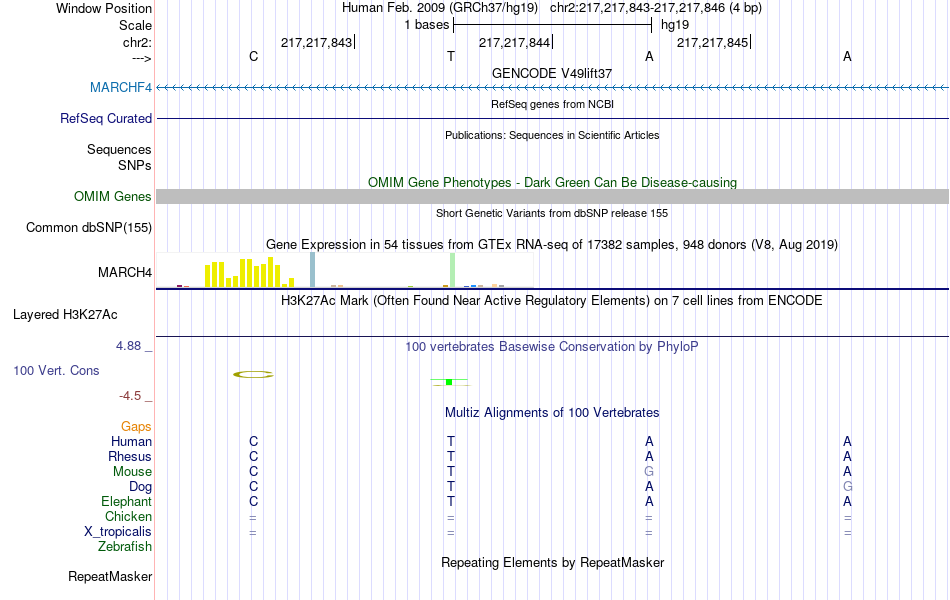The image size is (950, 600).
Task: Click the gray OMIM Genes bar
Action: [553, 196]
